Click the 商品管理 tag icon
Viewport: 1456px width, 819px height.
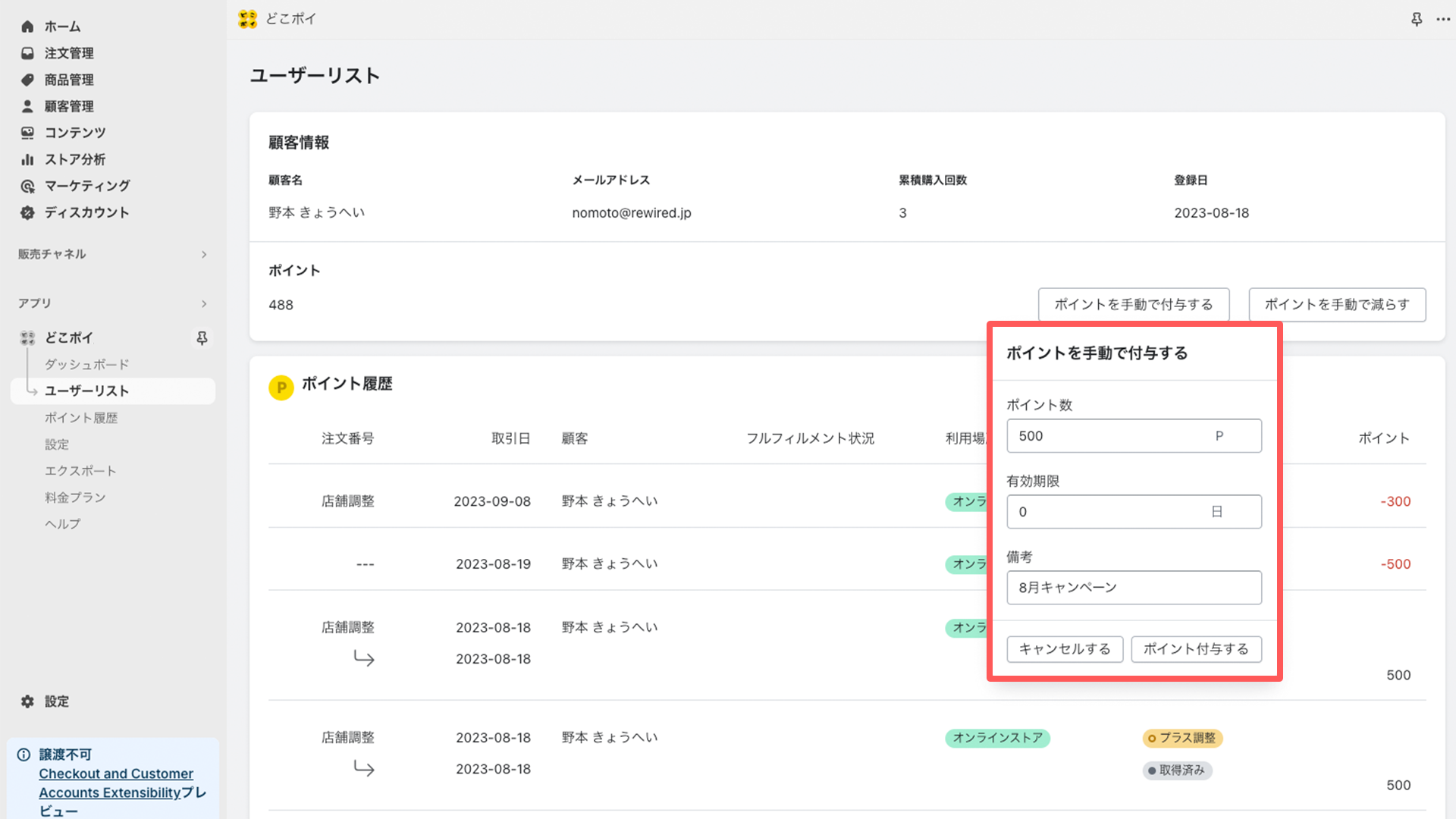(27, 80)
